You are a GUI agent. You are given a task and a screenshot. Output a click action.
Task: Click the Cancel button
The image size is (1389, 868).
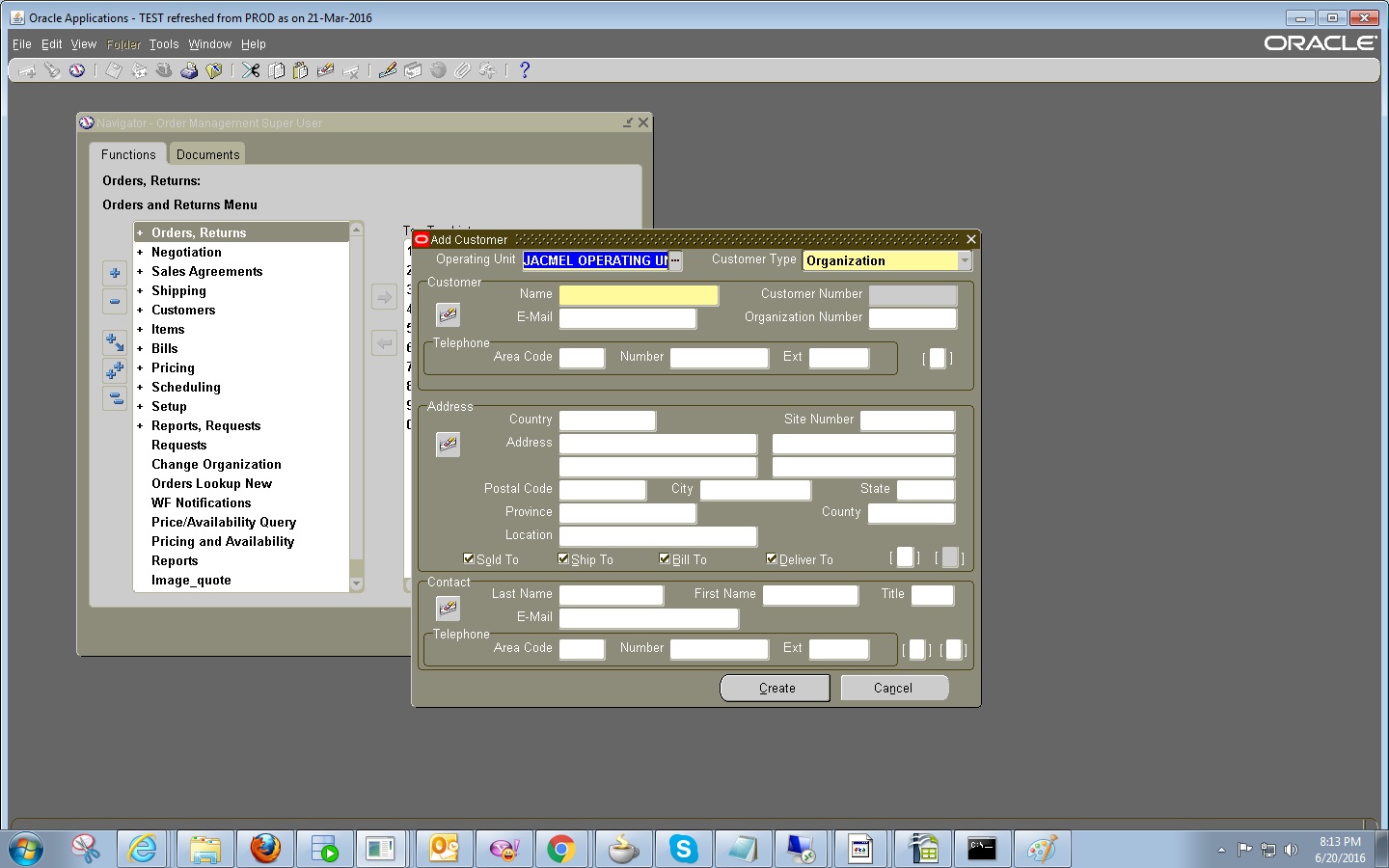tap(893, 688)
